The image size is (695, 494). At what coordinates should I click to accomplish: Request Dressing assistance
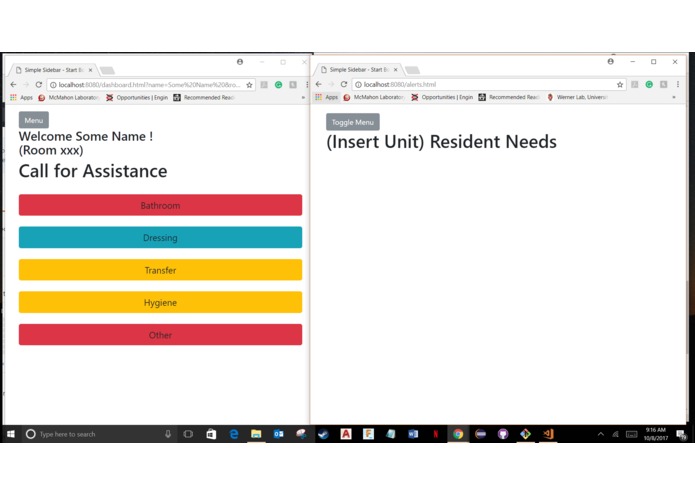point(160,237)
